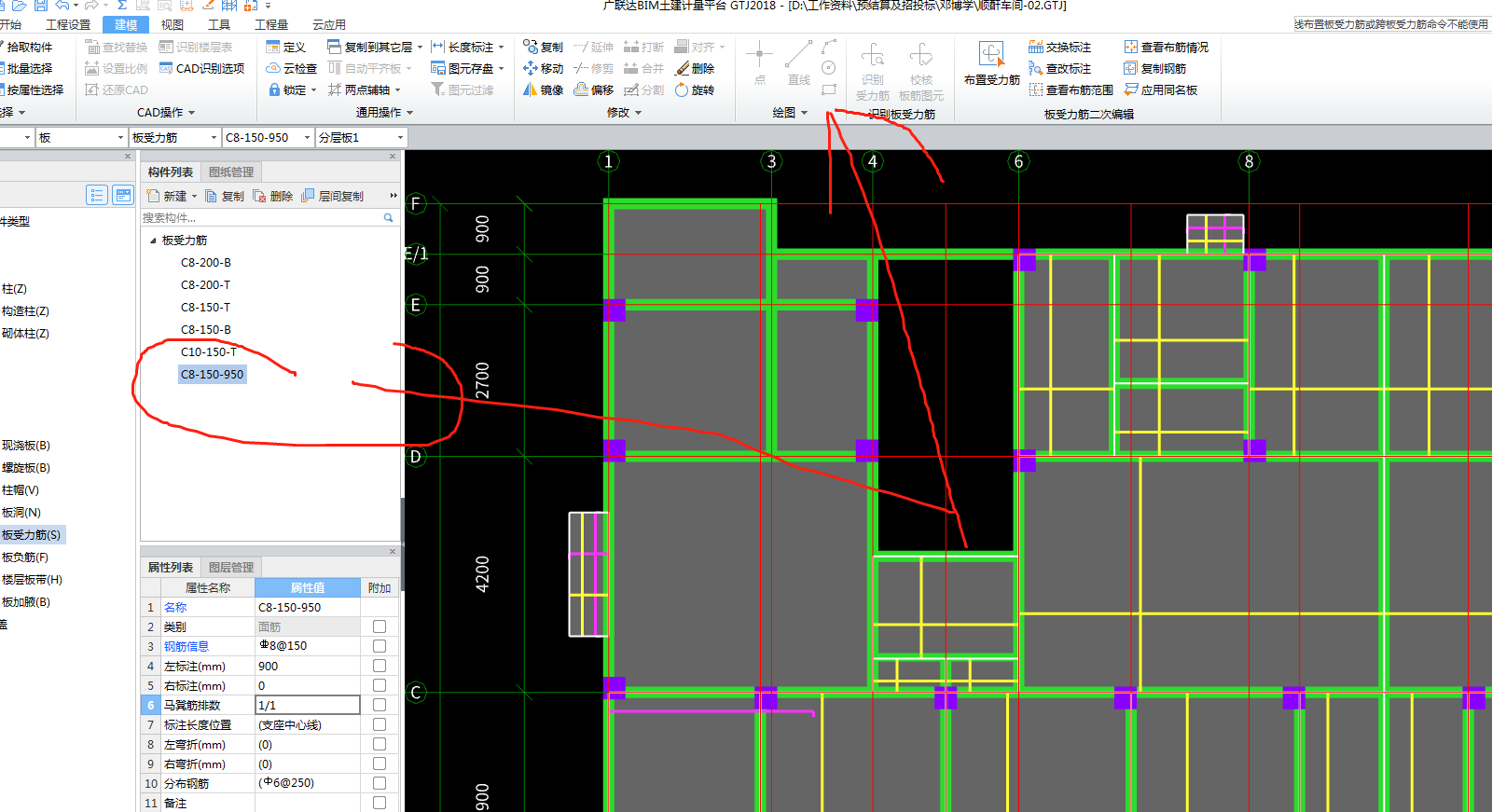Select the 偏移 (Offset) tool
The image size is (1492, 812).
594,89
